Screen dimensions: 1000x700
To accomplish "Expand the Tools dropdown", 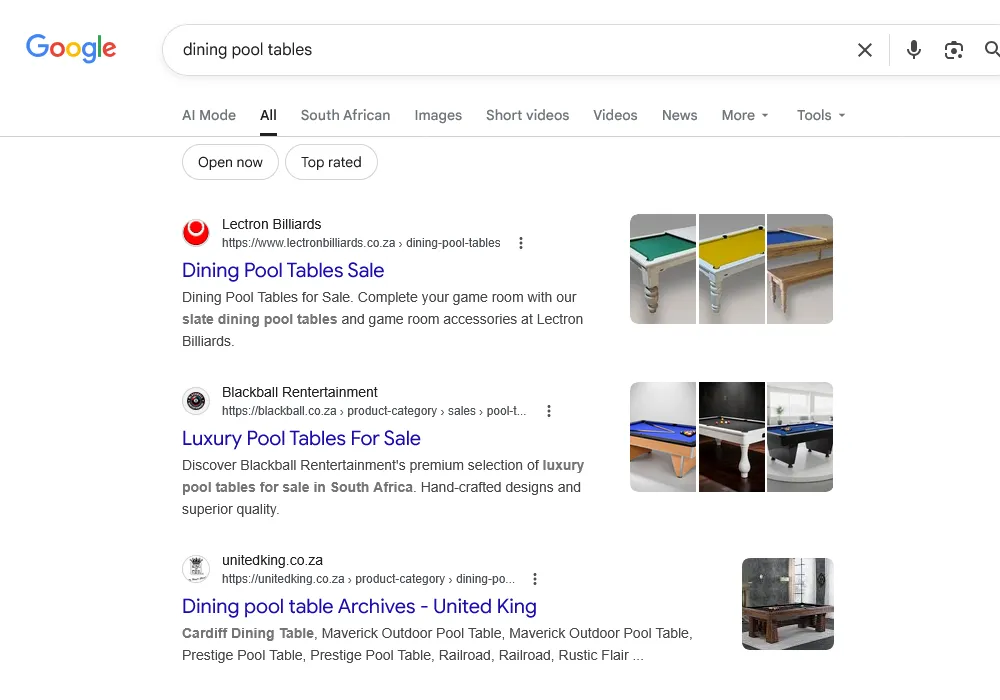I will [x=821, y=115].
